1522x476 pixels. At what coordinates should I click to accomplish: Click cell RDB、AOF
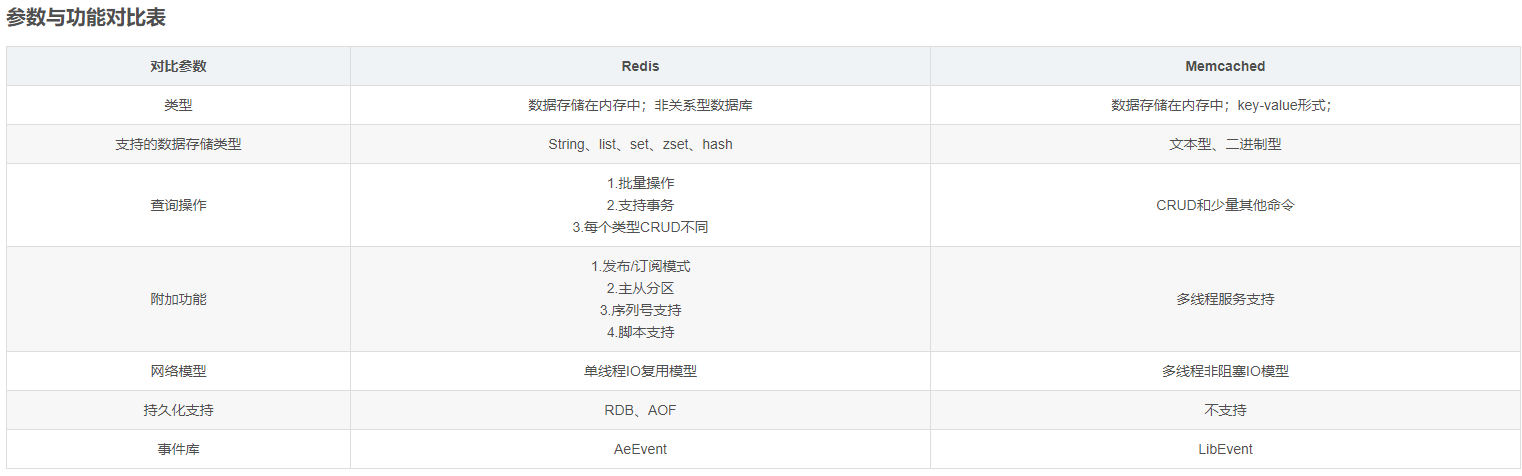click(x=640, y=410)
